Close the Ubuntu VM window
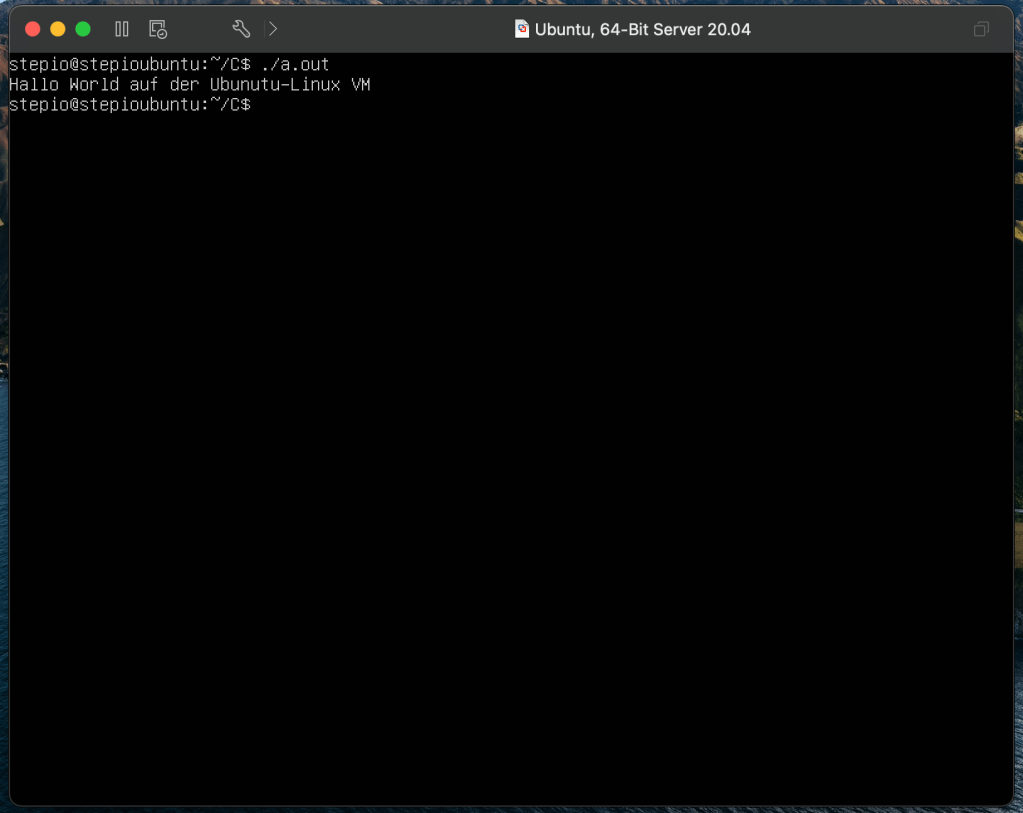Screen dimensions: 1023x813 [x=32, y=29]
